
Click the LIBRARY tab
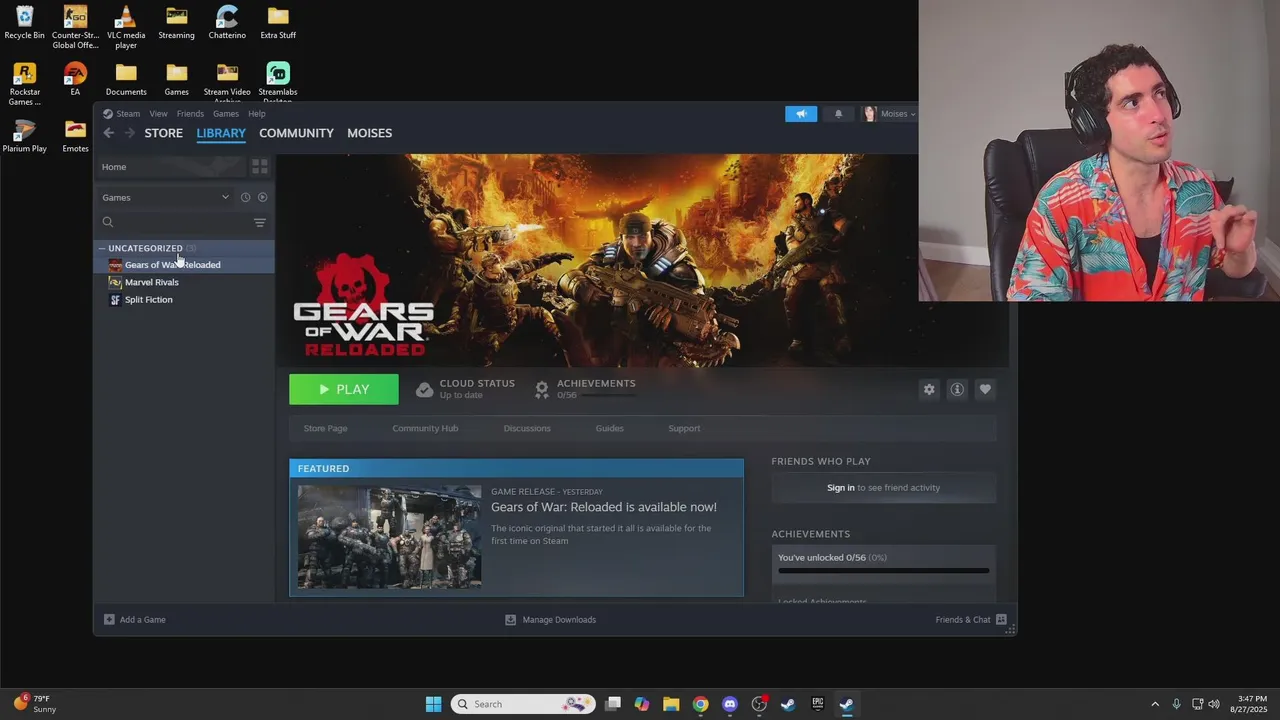coord(221,133)
